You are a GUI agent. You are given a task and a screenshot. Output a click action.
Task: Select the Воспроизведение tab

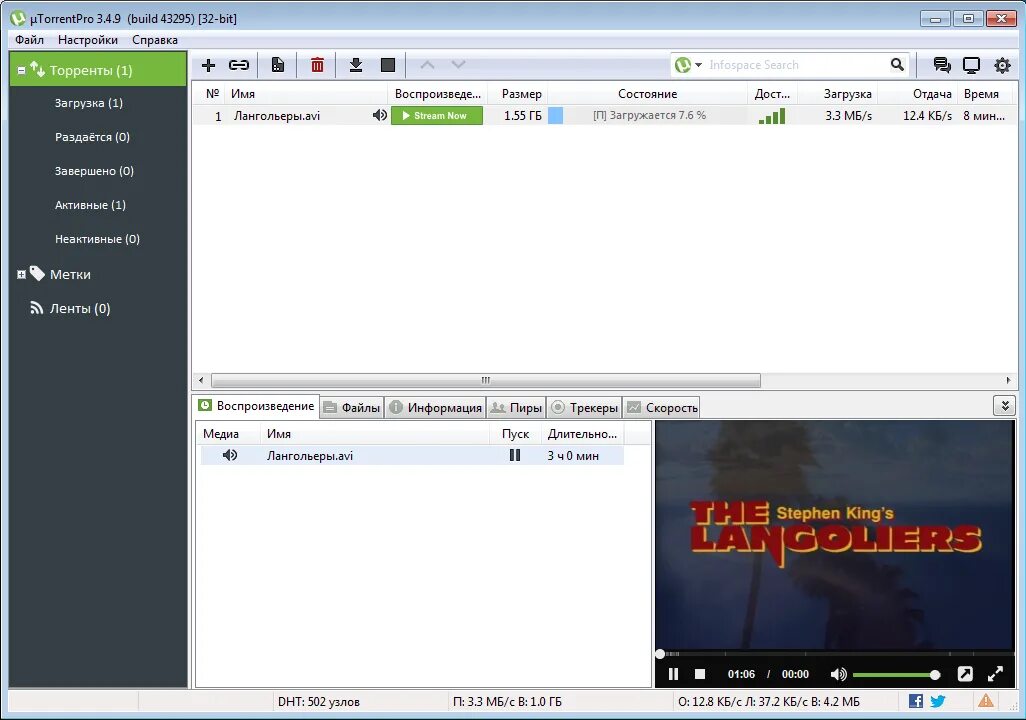256,406
